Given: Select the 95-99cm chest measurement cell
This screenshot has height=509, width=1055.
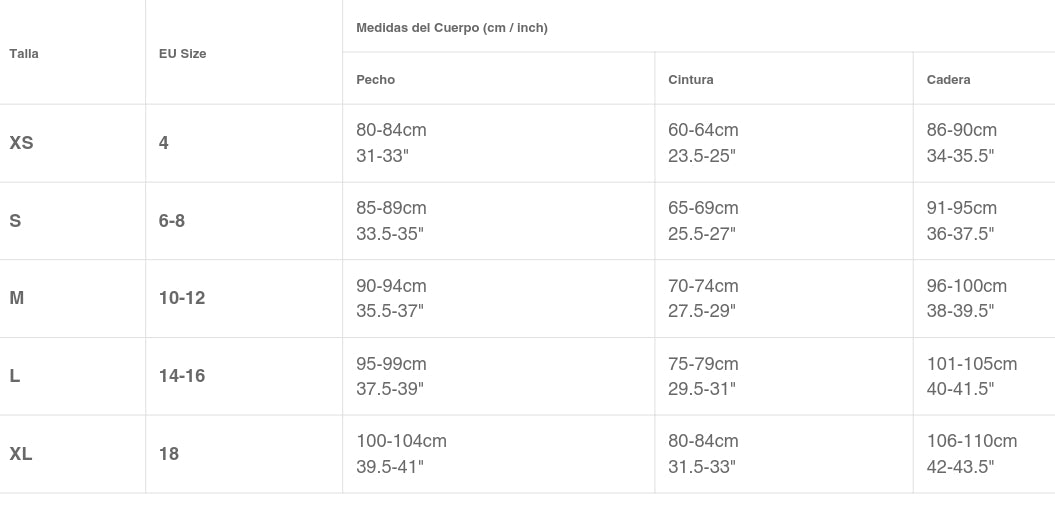Looking at the screenshot, I should pyautogui.click(x=391, y=364).
